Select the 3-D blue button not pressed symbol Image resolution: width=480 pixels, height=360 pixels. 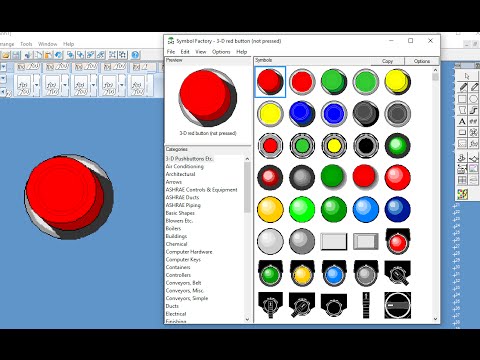(302, 114)
